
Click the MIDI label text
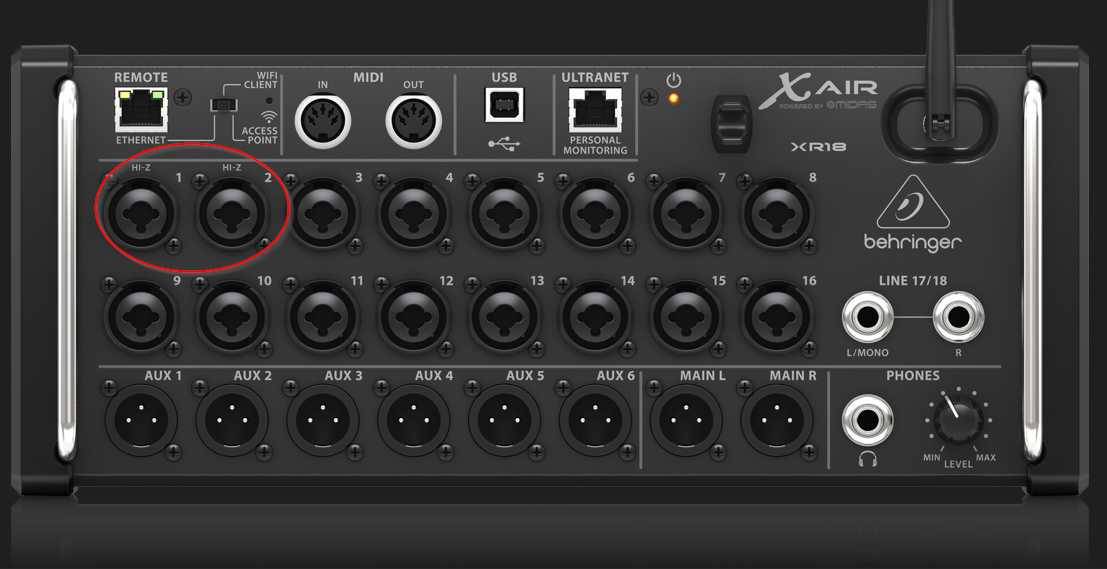[x=368, y=78]
